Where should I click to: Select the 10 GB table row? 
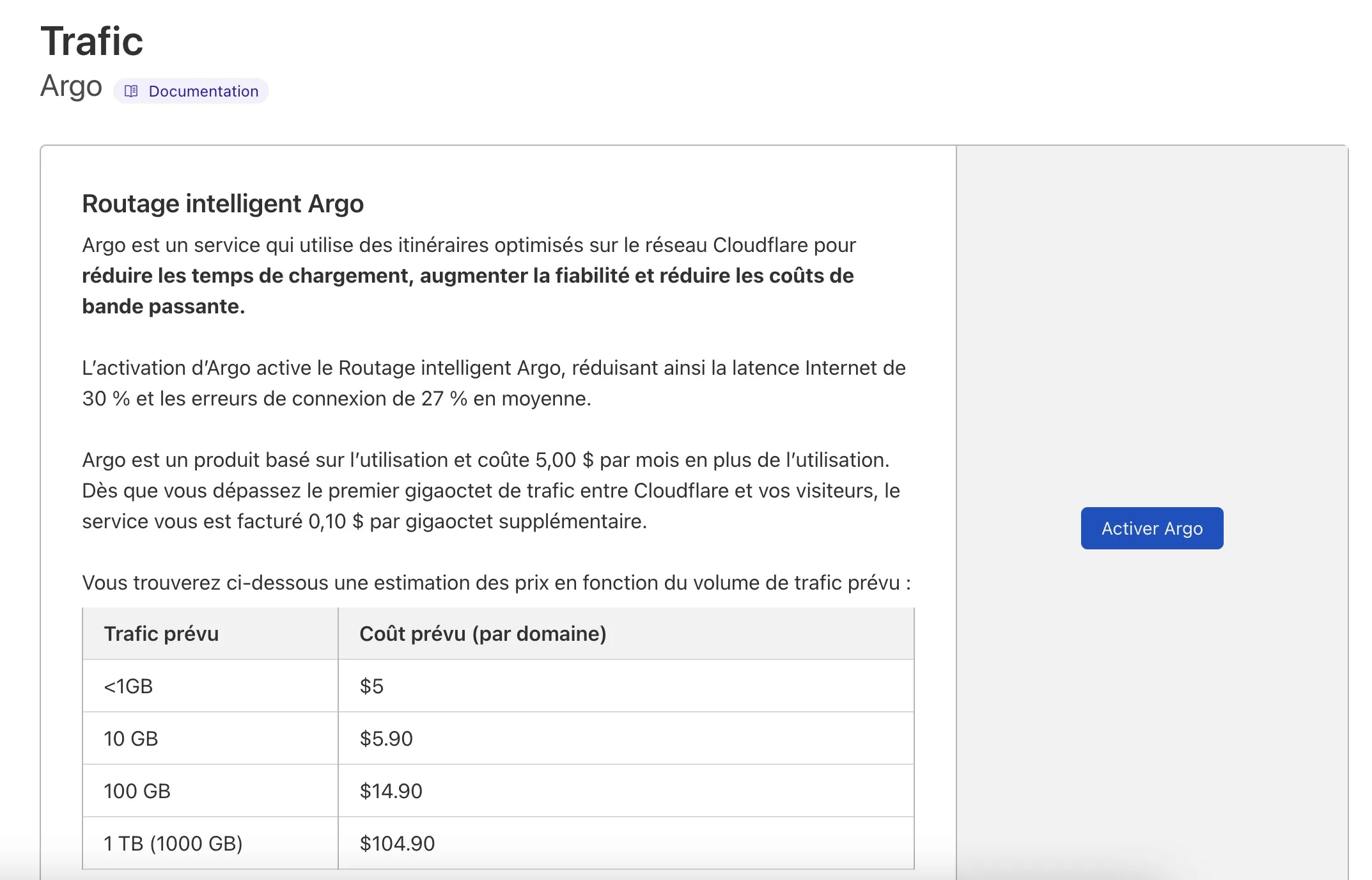[131, 739]
